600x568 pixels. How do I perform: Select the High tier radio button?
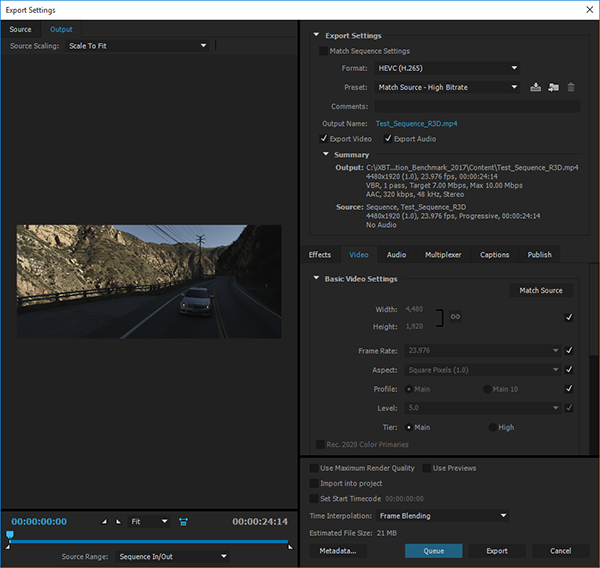pos(492,427)
